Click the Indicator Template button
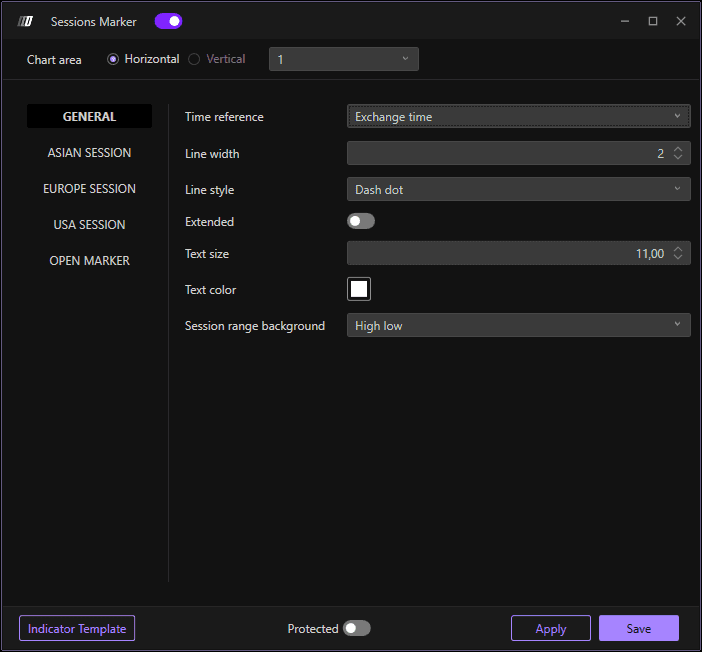The height and width of the screenshot is (652, 702). point(77,628)
